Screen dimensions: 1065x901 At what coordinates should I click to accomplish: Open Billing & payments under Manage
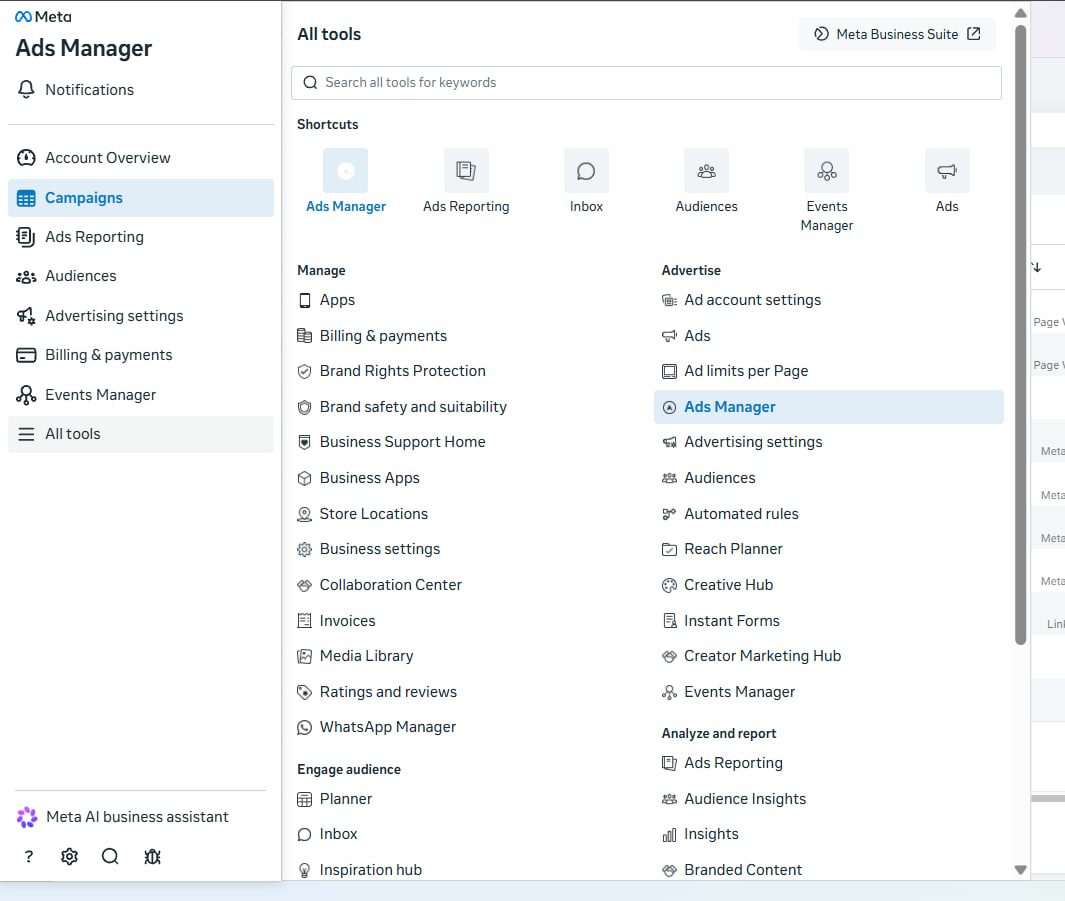372,336
